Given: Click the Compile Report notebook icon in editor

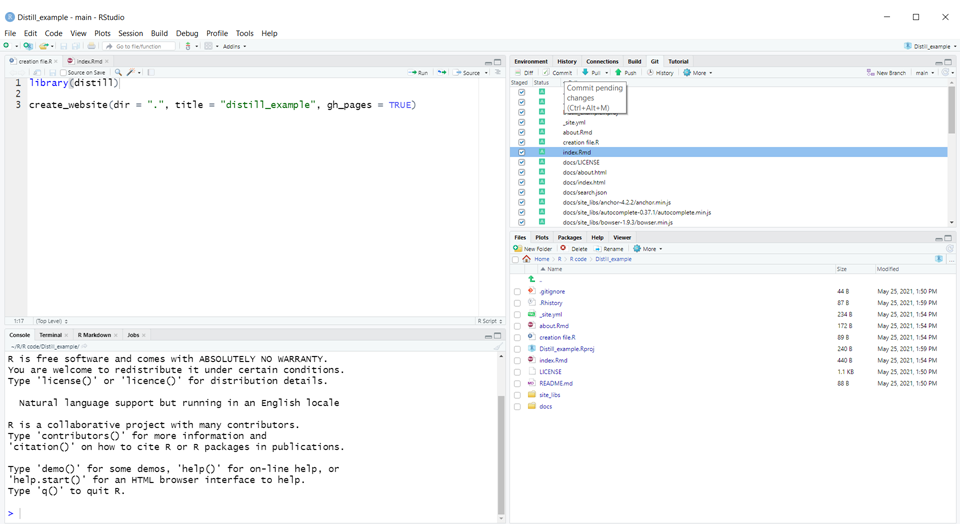Looking at the screenshot, I should coord(151,72).
